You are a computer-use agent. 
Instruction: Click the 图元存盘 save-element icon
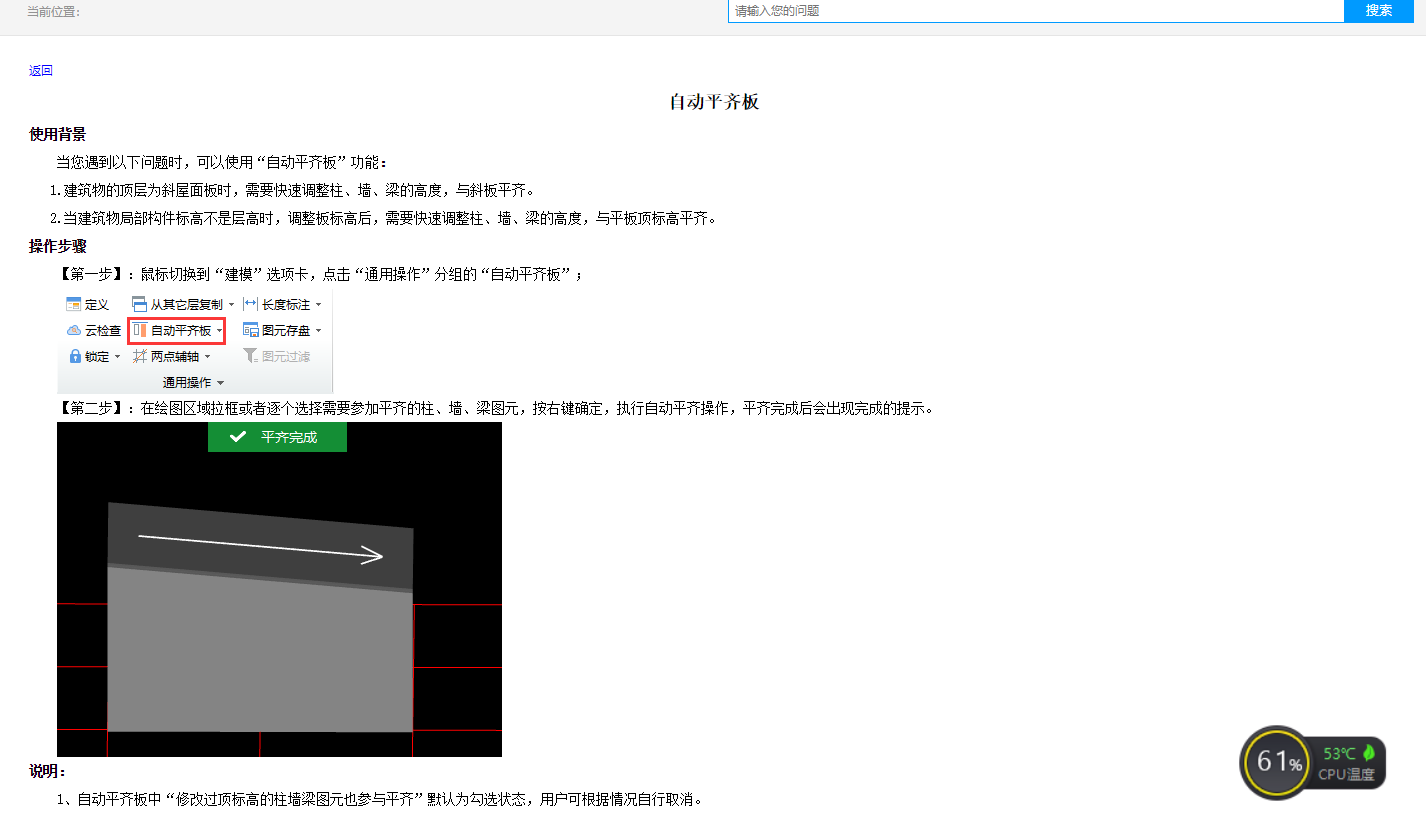pyautogui.click(x=251, y=330)
